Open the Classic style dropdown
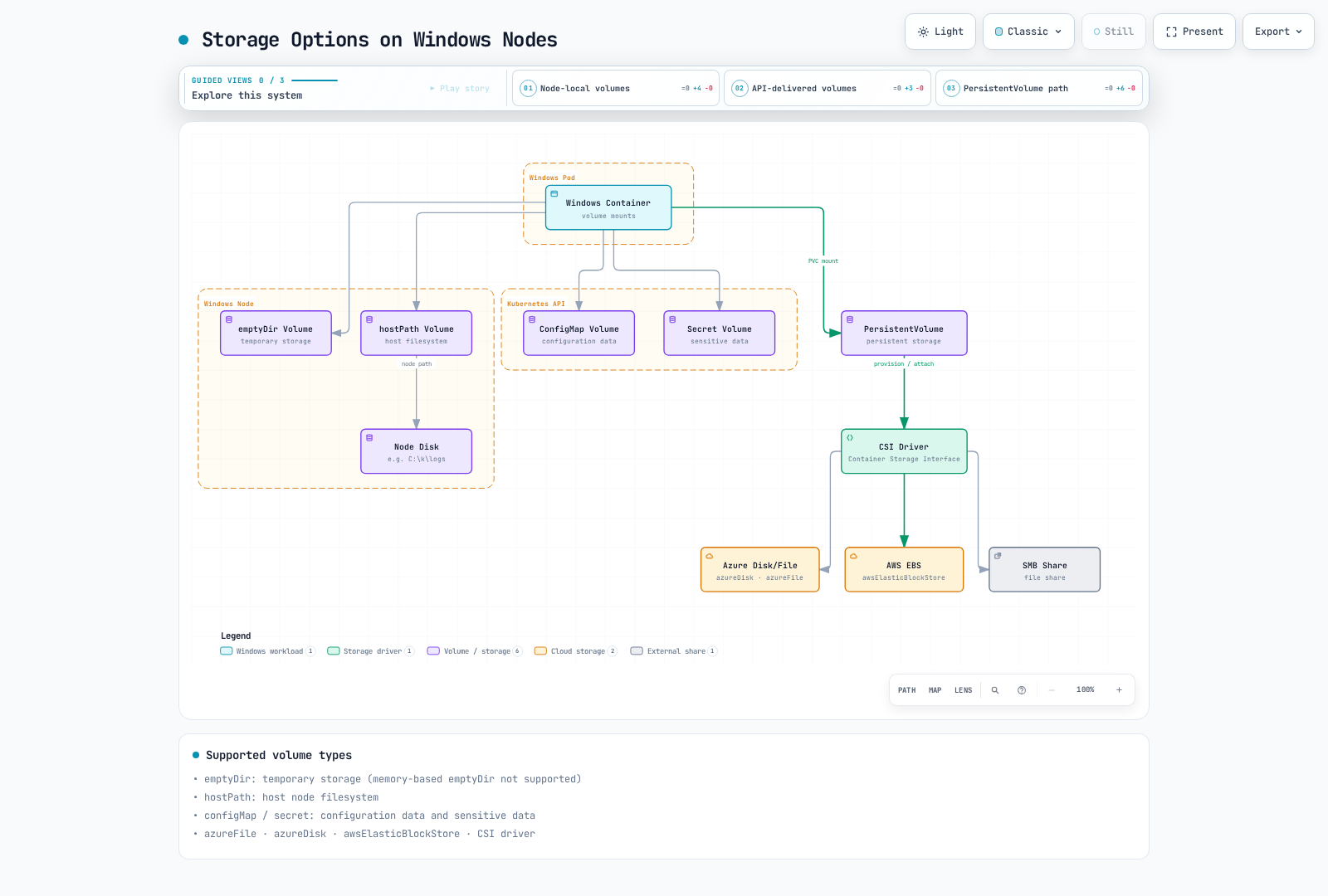1328x896 pixels. pos(1028,32)
